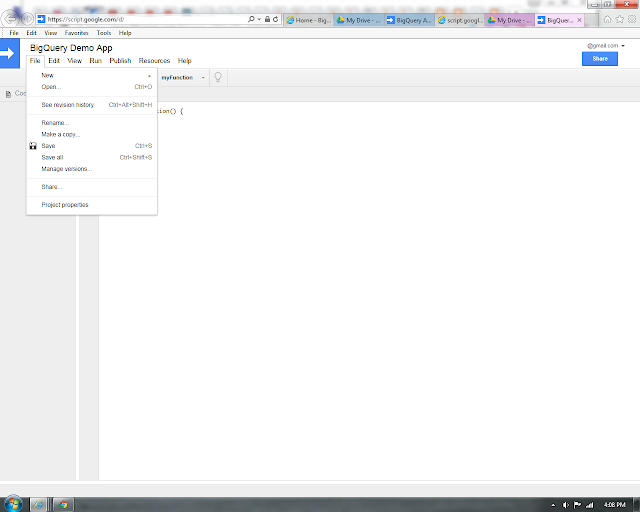The height and width of the screenshot is (512, 640).
Task: Open the script editor Edit menu
Action: (x=54, y=61)
